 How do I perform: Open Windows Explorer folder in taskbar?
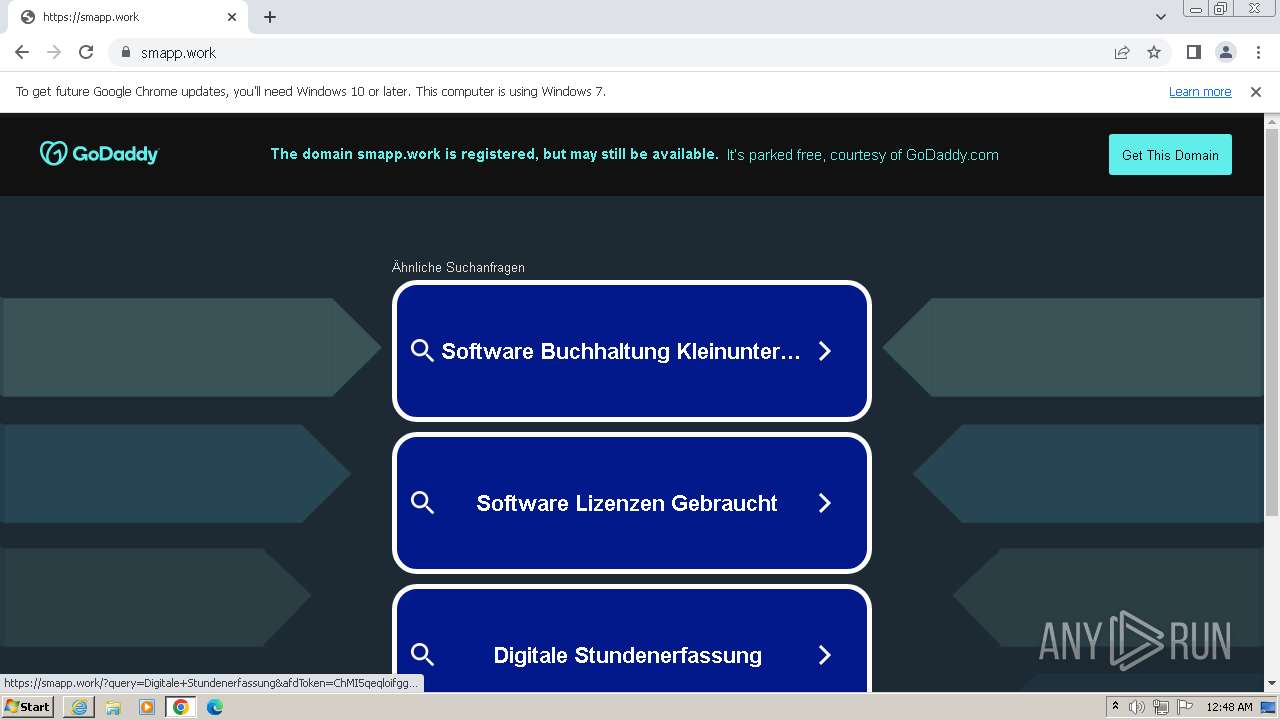pyautogui.click(x=113, y=707)
